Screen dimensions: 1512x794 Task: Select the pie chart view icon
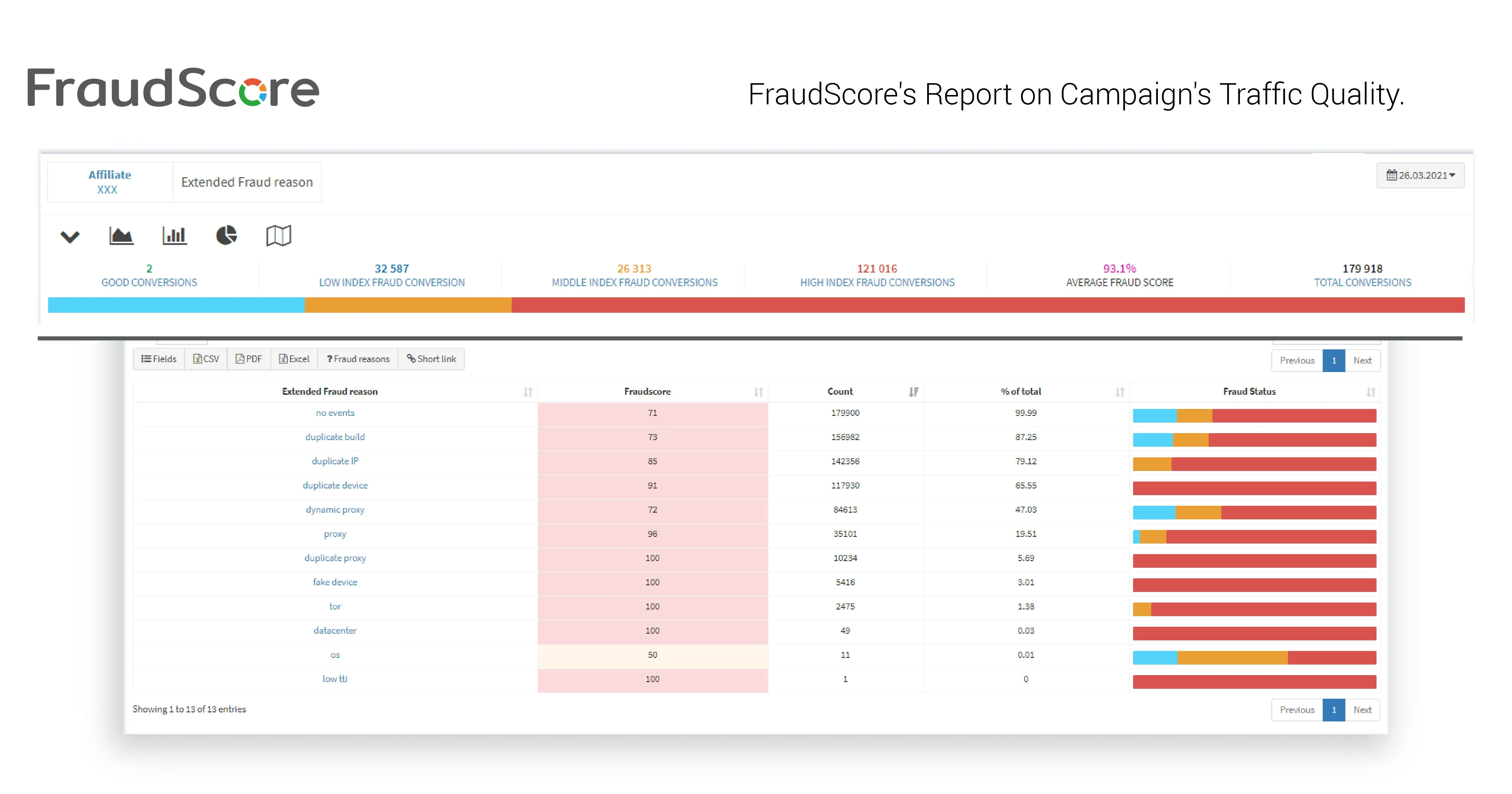[x=226, y=236]
